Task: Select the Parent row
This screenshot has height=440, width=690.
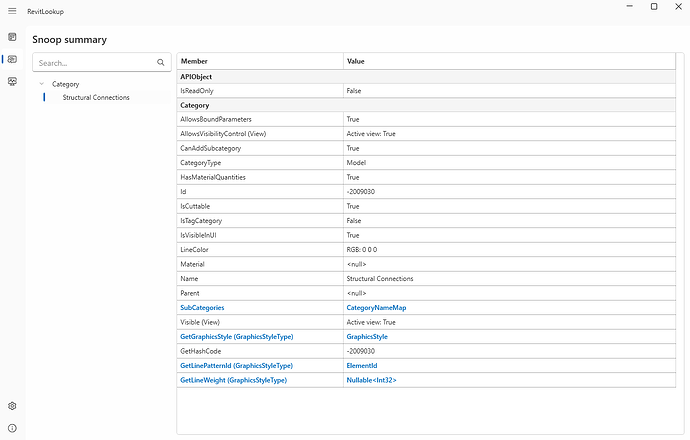Action: point(426,293)
